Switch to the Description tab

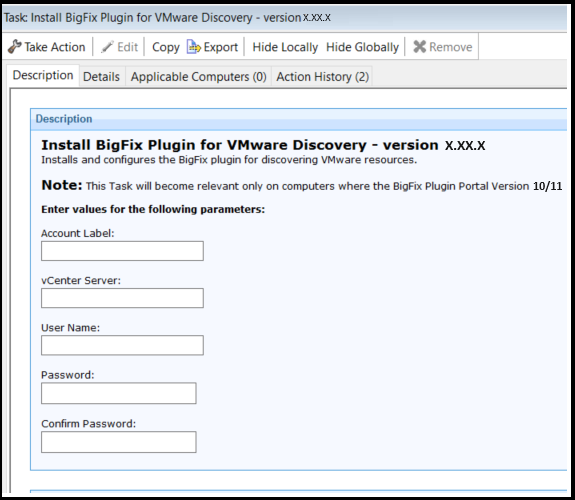[x=43, y=75]
